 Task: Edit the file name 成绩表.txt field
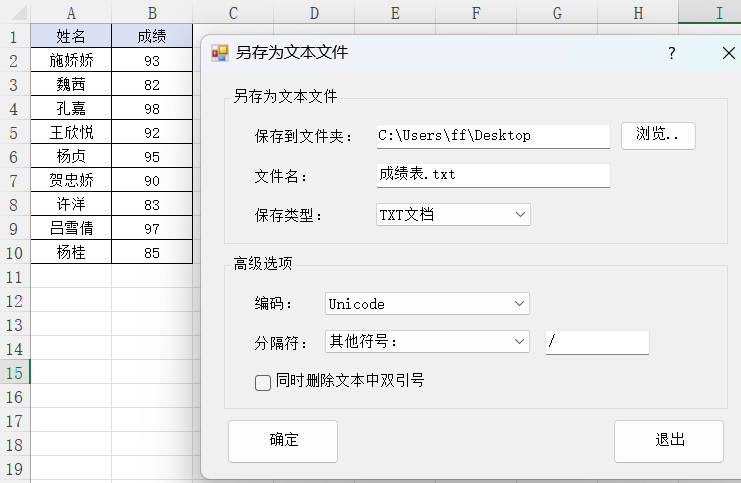(x=493, y=175)
